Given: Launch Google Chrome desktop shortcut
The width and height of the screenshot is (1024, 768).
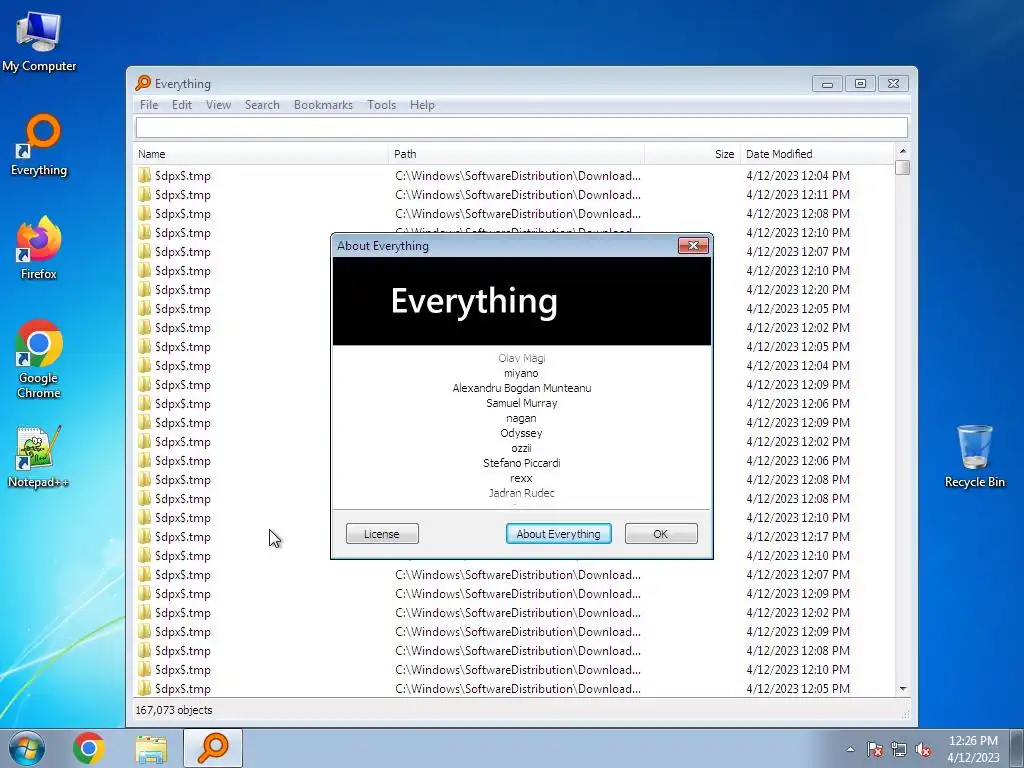Looking at the screenshot, I should (39, 359).
